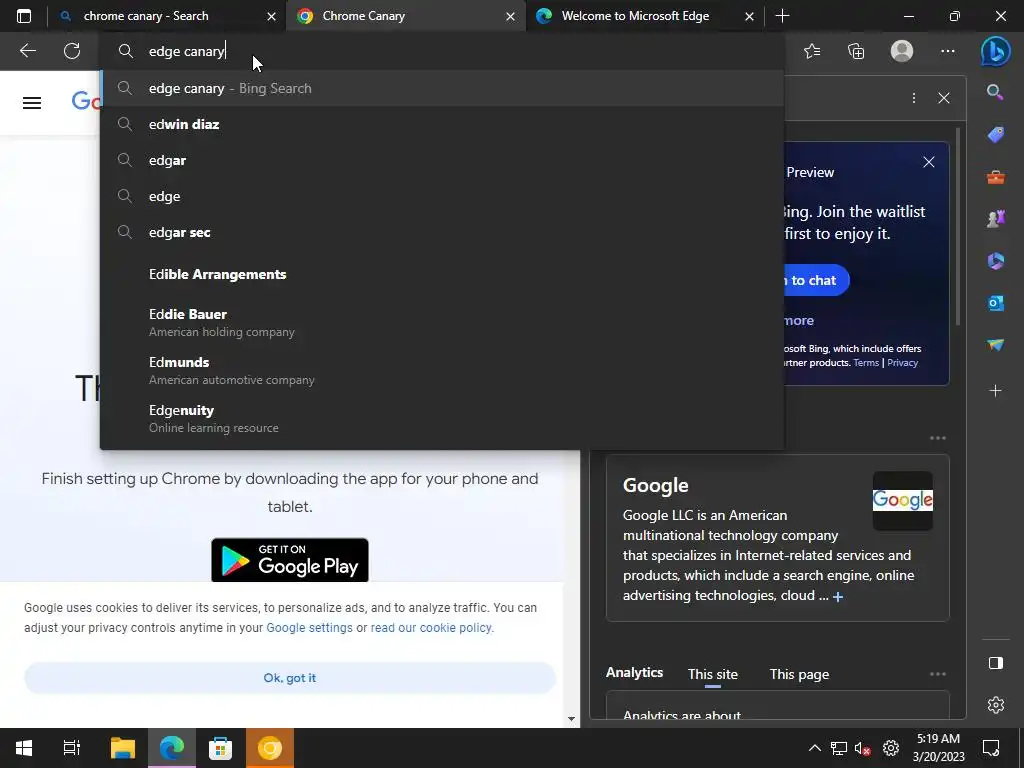Viewport: 1024px width, 768px height.
Task: Choose the Edible Arrangements suggestion
Action: point(442,274)
